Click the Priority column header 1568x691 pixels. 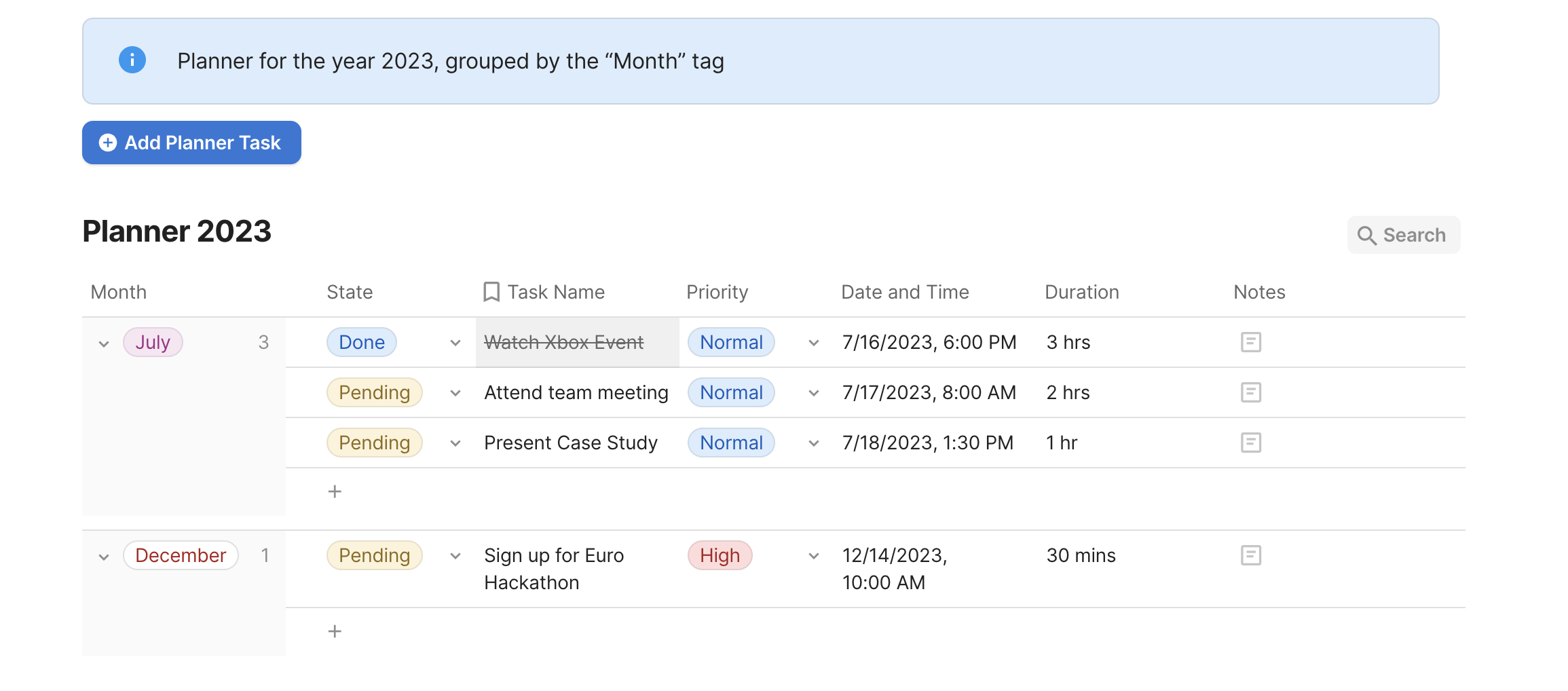point(717,292)
